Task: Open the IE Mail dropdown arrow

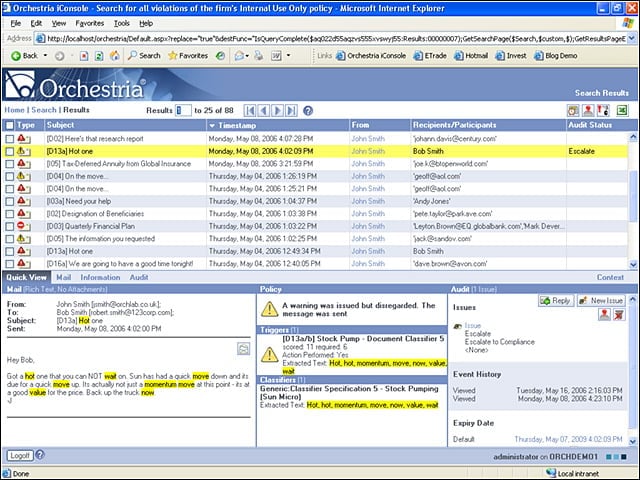Action: 247,56
